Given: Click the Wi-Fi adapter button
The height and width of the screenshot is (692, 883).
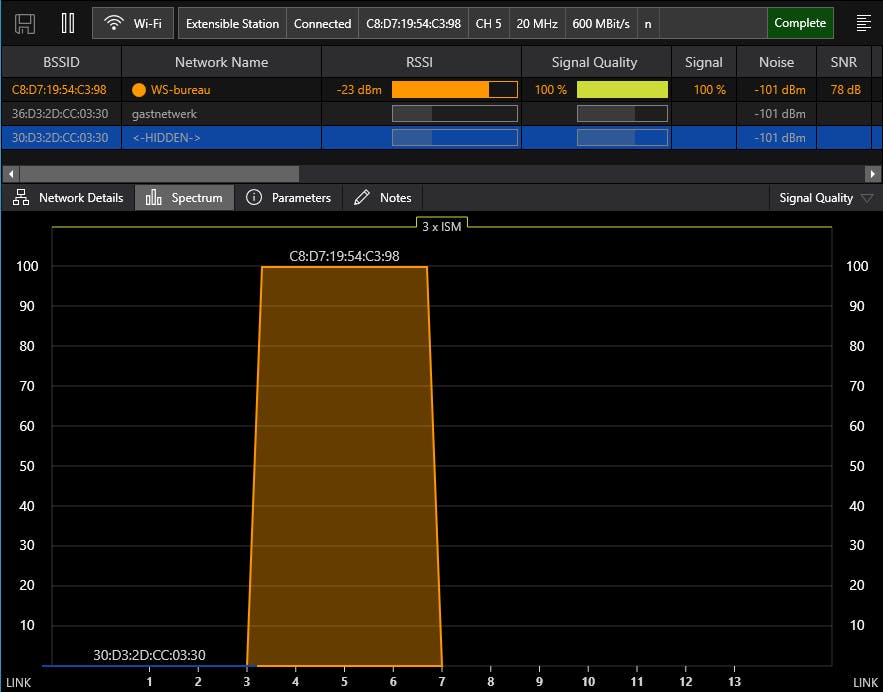Looking at the screenshot, I should point(134,23).
